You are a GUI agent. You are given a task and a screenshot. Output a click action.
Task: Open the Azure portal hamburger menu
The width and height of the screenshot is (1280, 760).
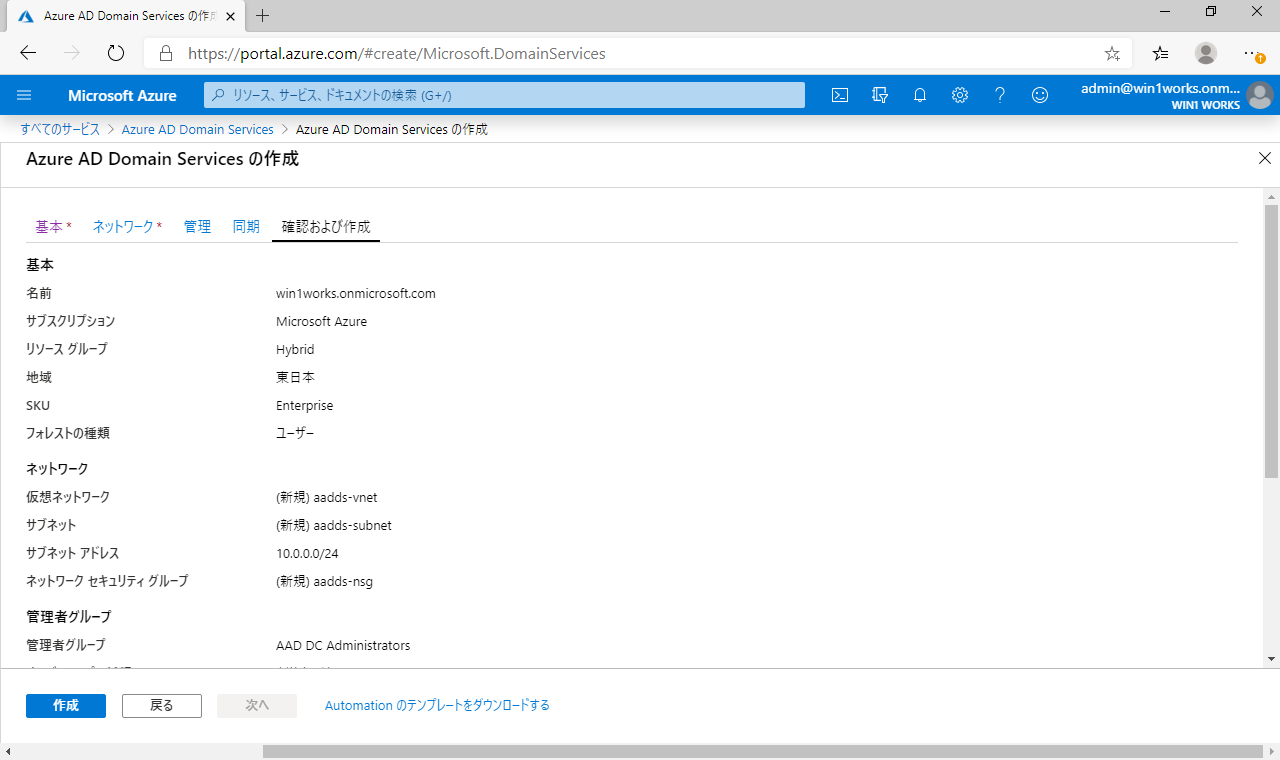[25, 95]
